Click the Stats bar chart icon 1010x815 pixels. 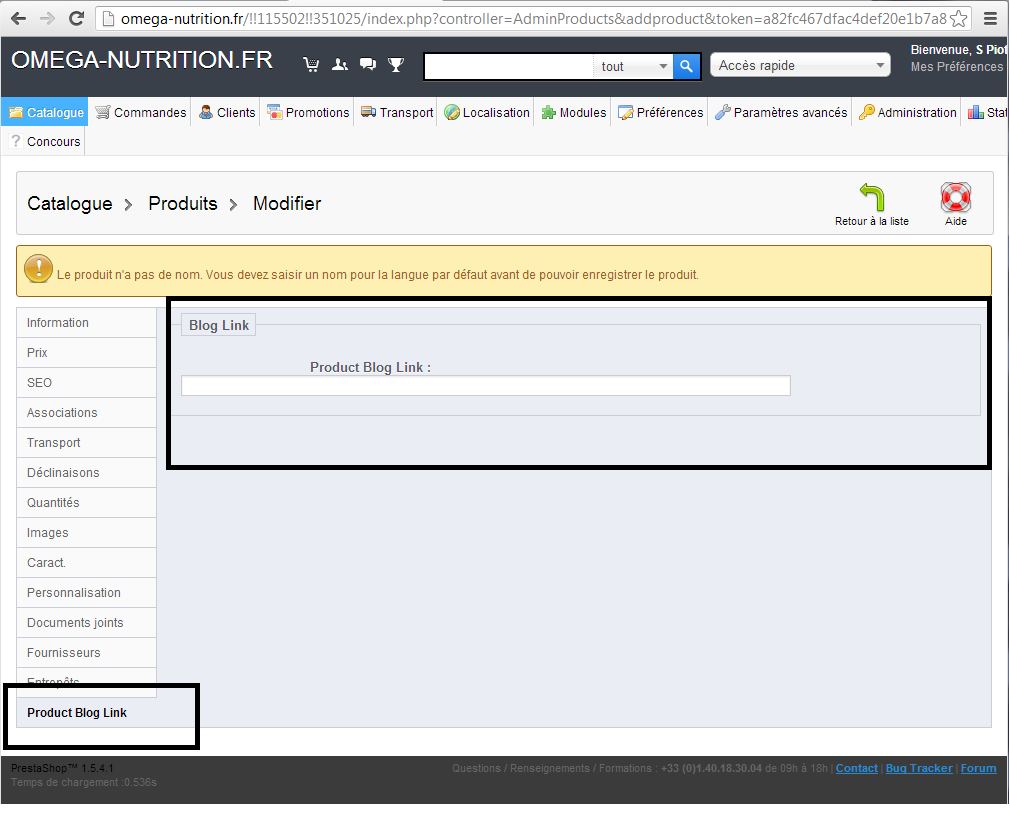click(976, 112)
